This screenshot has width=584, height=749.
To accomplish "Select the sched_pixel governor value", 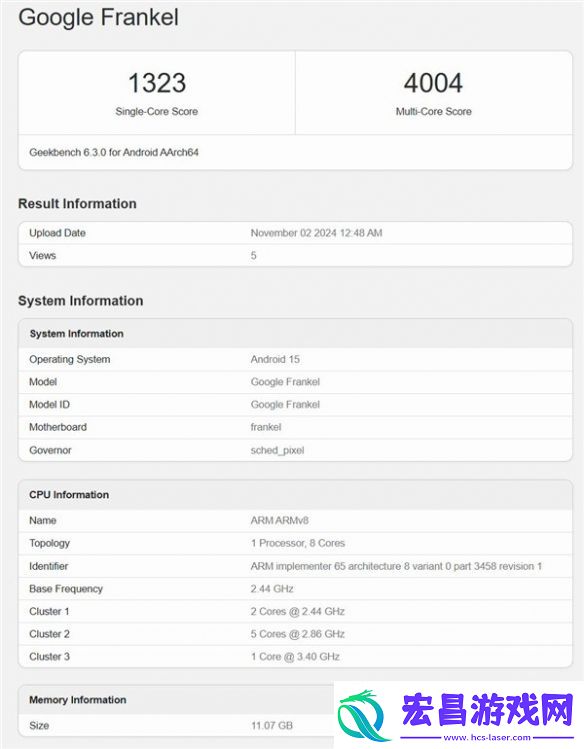I will point(277,450).
